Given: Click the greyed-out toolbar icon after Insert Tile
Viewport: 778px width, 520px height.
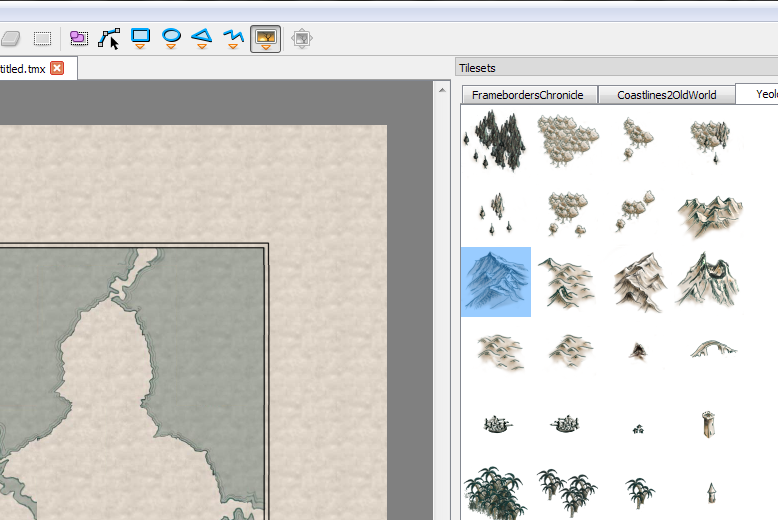Looking at the screenshot, I should tap(302, 39).
